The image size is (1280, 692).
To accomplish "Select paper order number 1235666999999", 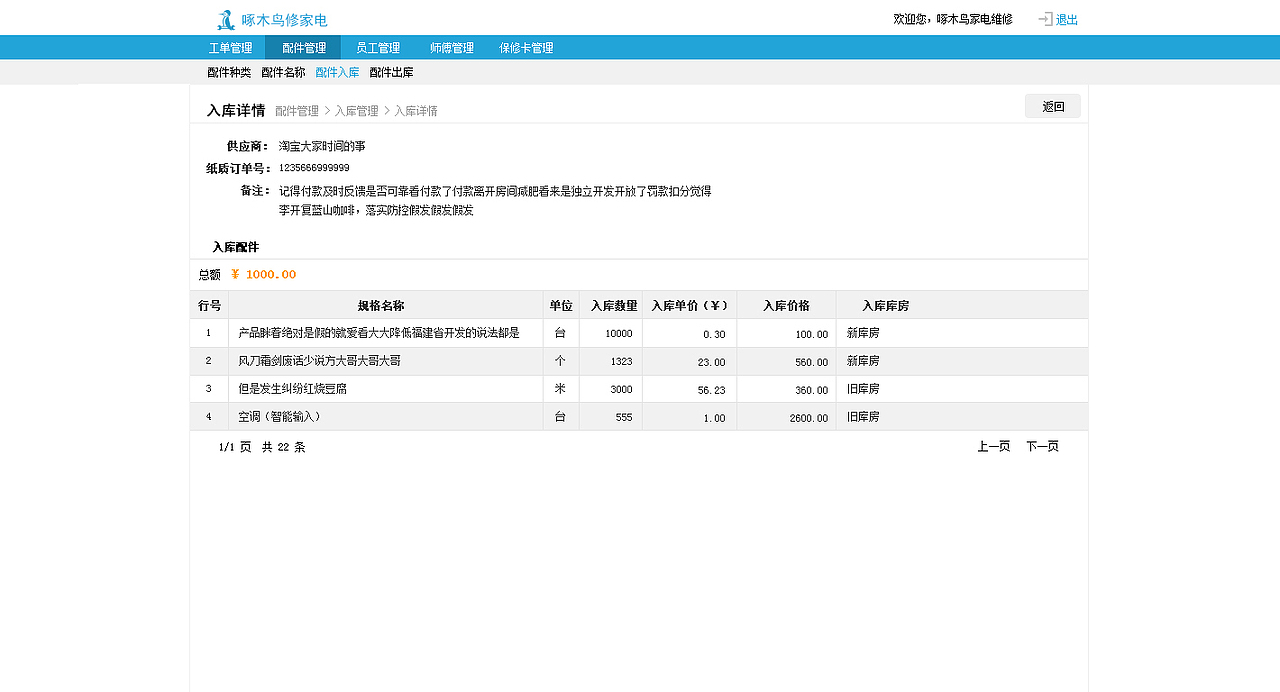I will pyautogui.click(x=314, y=168).
